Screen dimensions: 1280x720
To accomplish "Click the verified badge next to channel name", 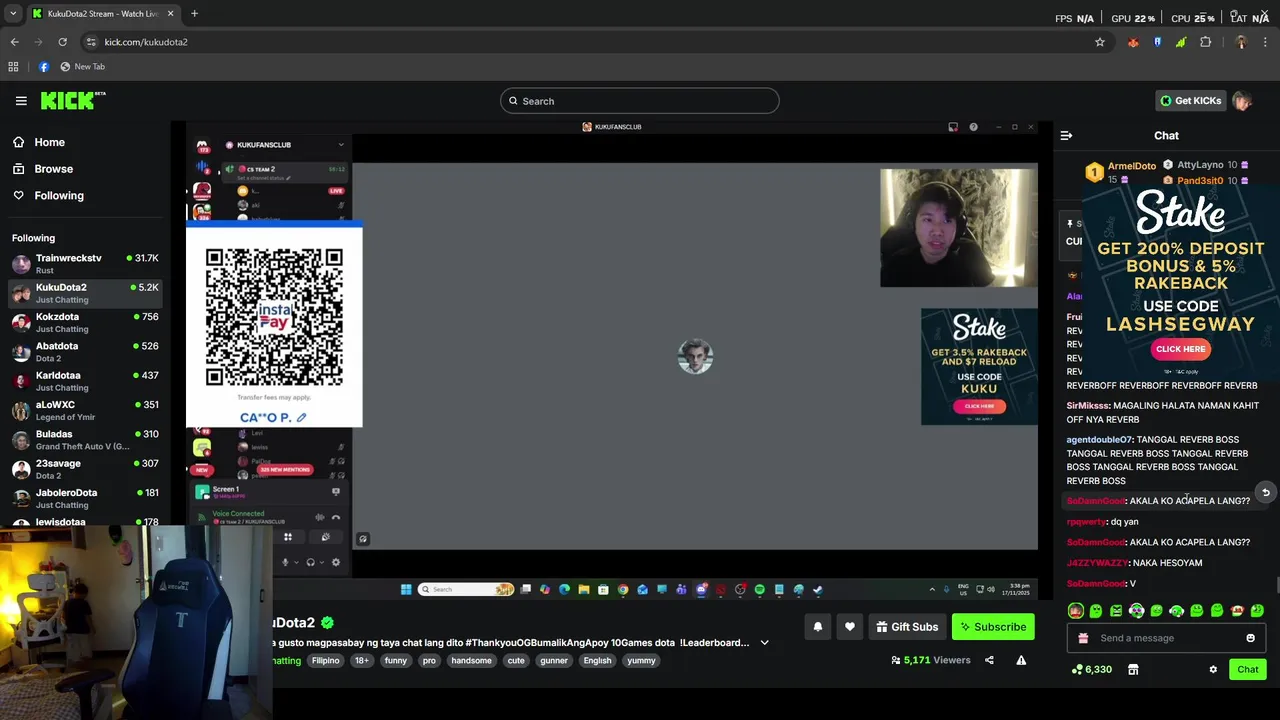I will coord(327,623).
